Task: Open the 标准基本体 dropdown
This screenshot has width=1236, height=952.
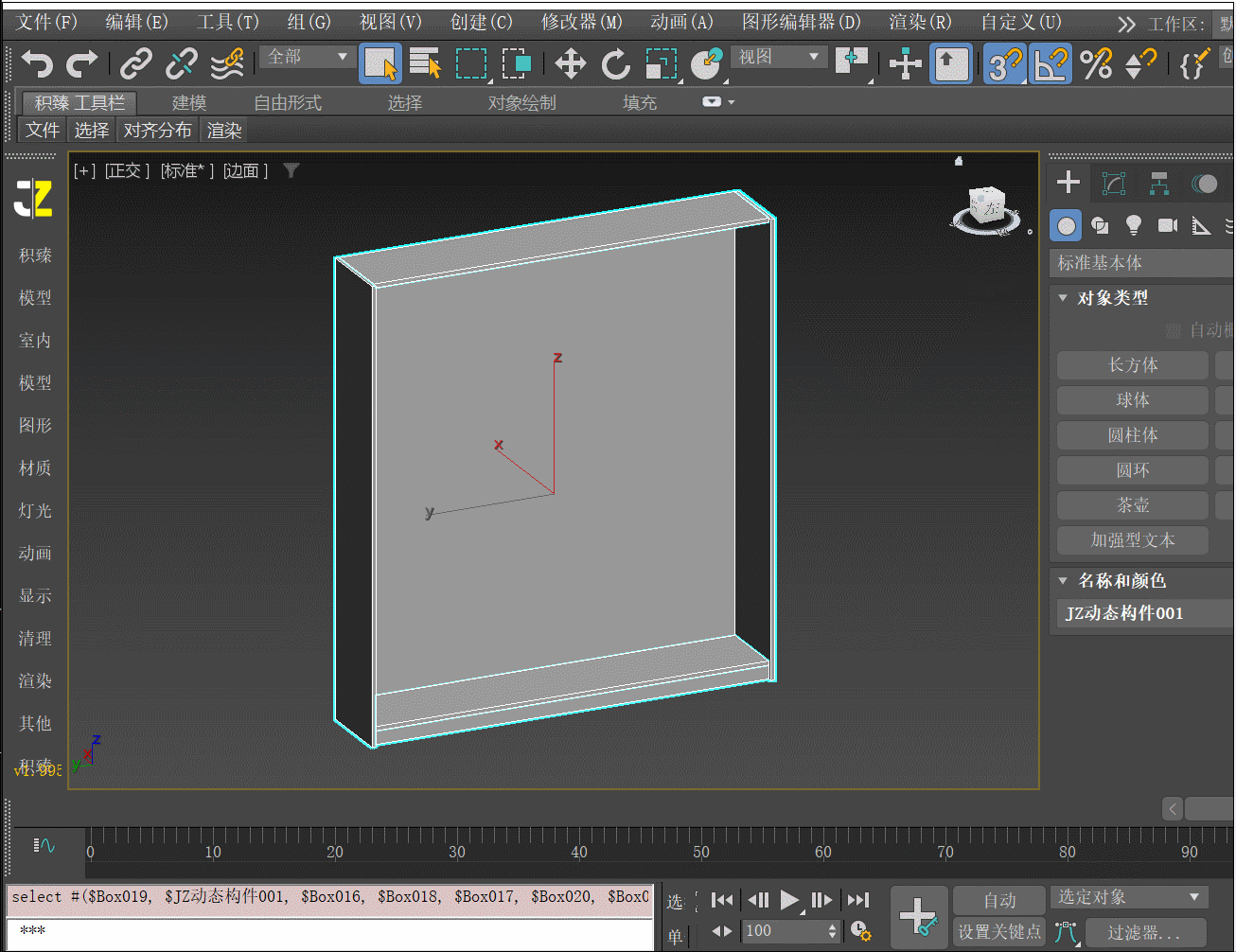Action: pyautogui.click(x=1142, y=263)
